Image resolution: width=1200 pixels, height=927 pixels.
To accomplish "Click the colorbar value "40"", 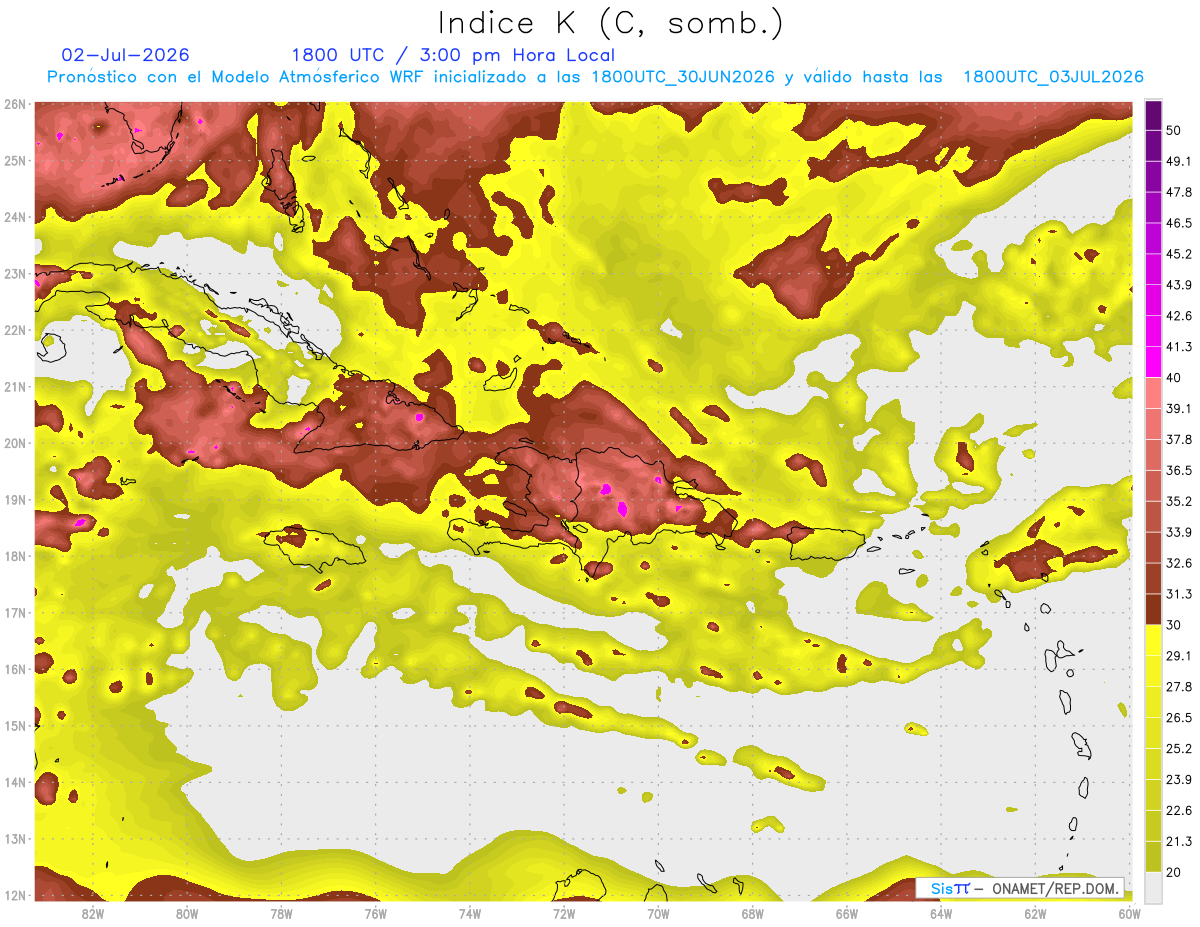I will 1176,377.
